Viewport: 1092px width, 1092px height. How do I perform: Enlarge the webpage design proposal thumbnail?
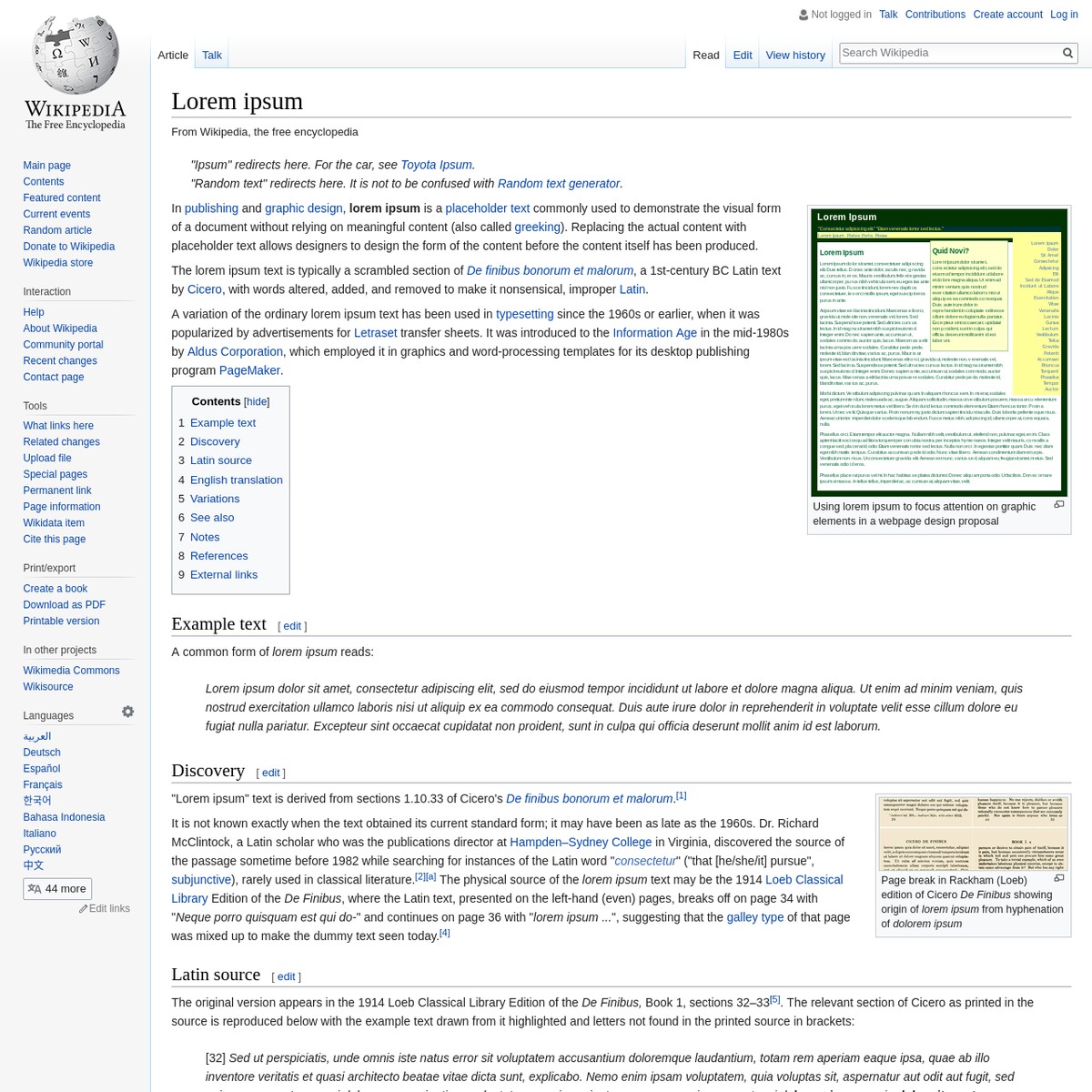1058,503
